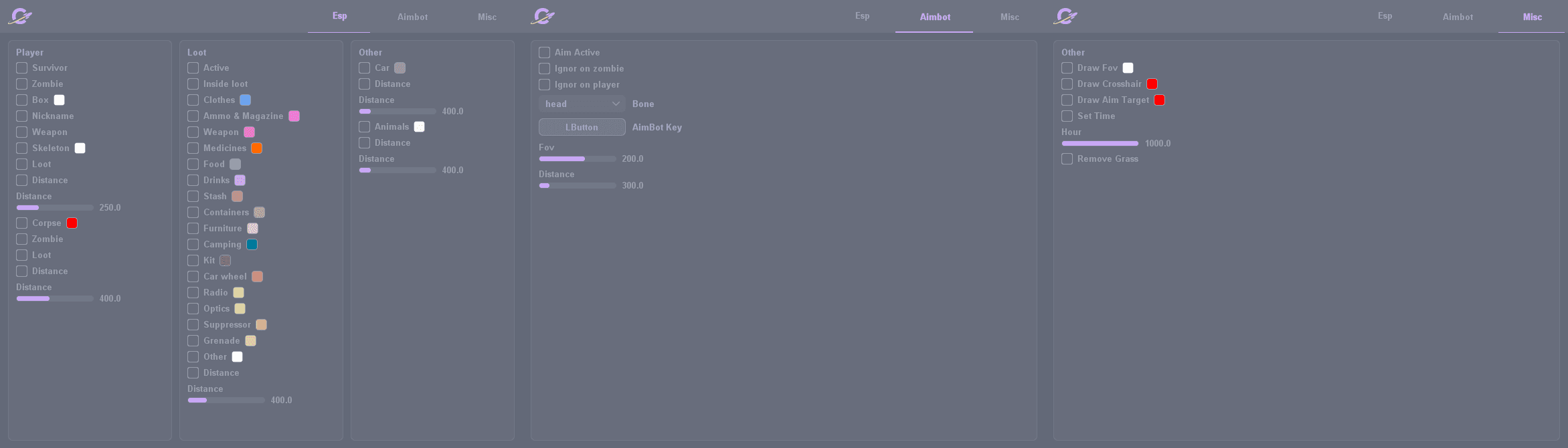1568x448 pixels.
Task: Click the Fov slider track
Action: 578,159
